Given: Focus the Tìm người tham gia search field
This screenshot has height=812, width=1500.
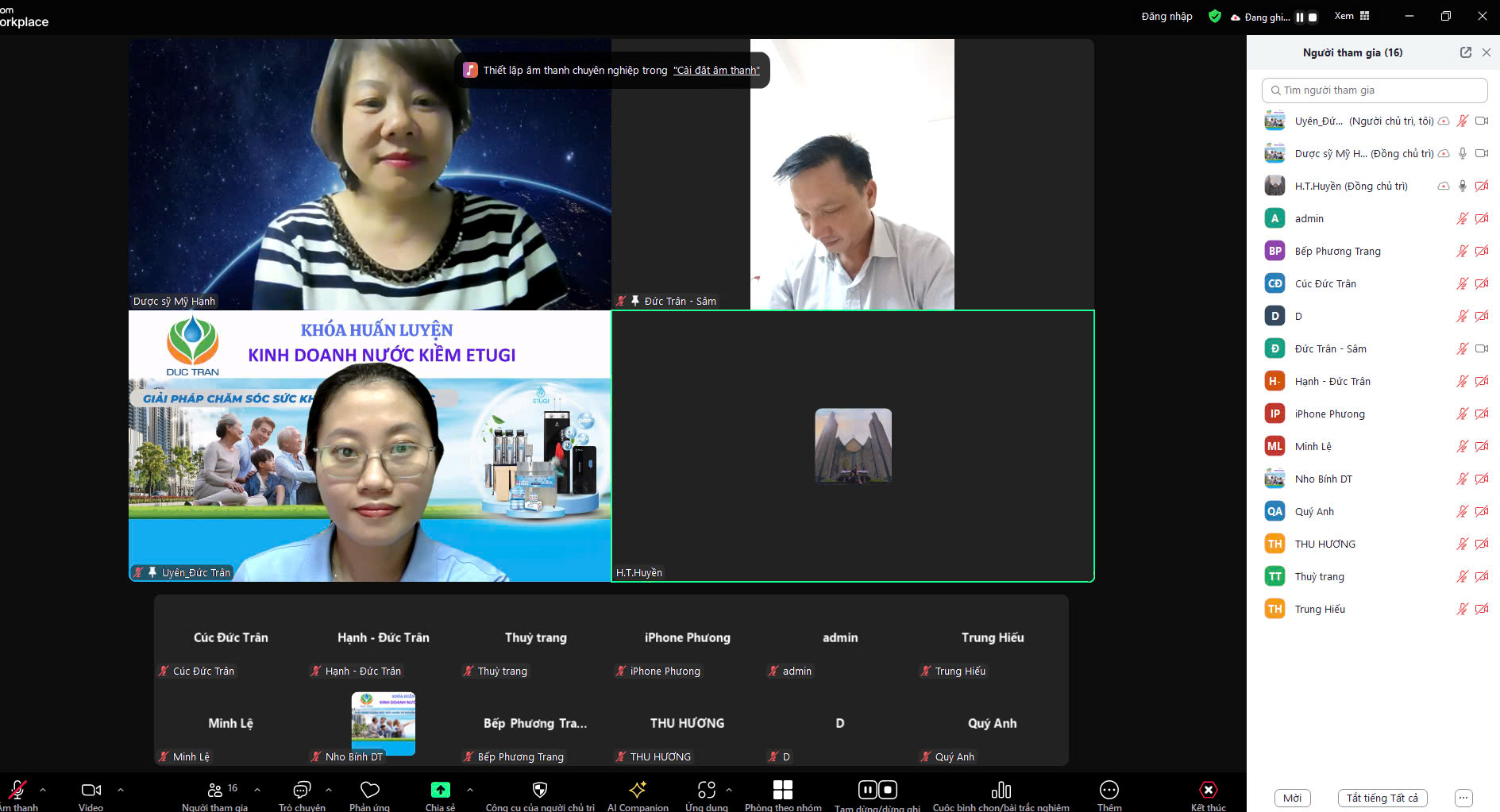Looking at the screenshot, I should [x=1375, y=90].
